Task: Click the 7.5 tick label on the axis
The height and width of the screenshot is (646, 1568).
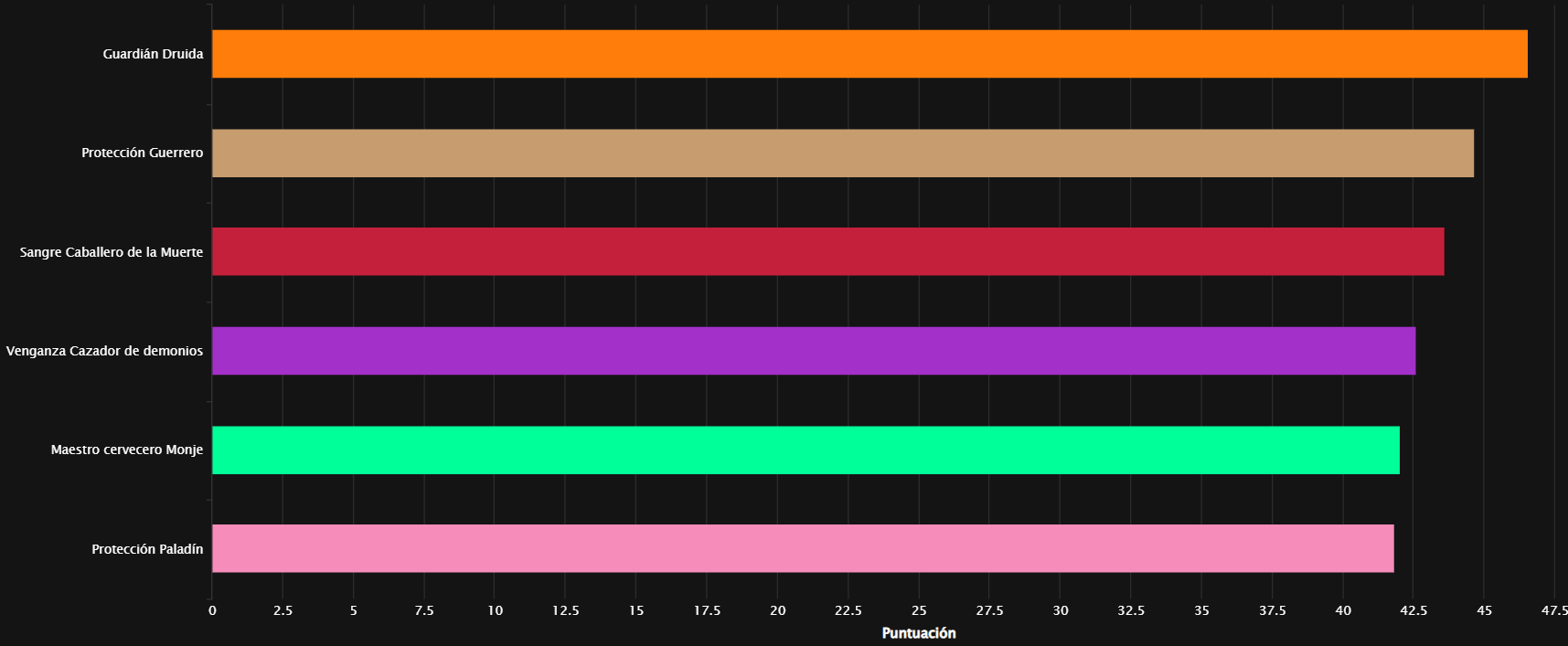Action: (424, 610)
